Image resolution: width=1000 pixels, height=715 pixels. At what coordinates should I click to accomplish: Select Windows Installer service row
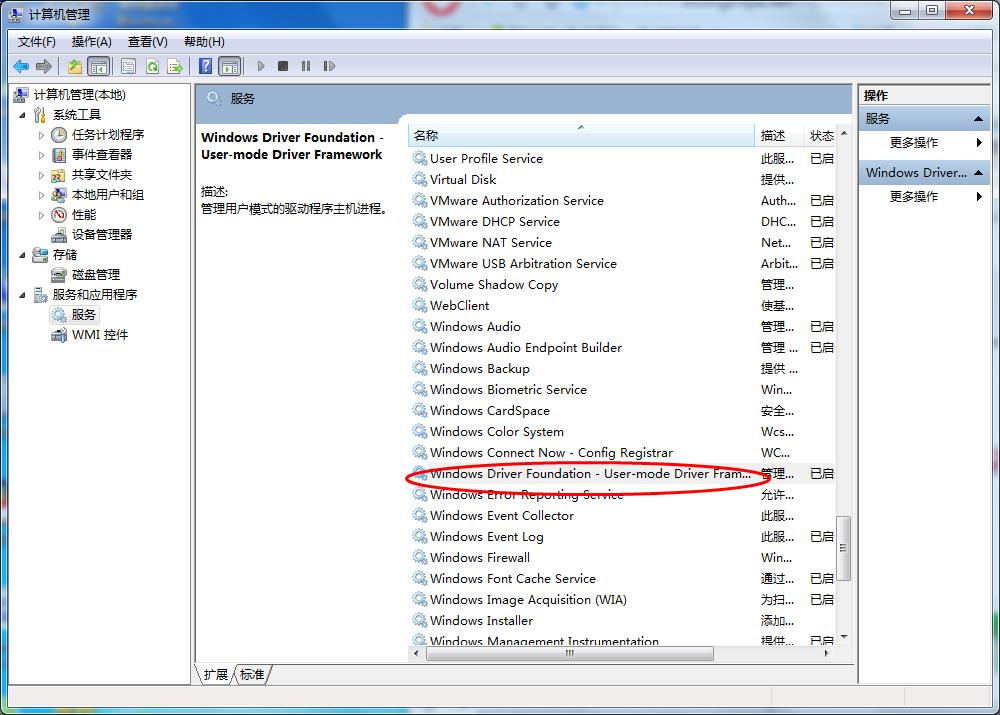622,621
